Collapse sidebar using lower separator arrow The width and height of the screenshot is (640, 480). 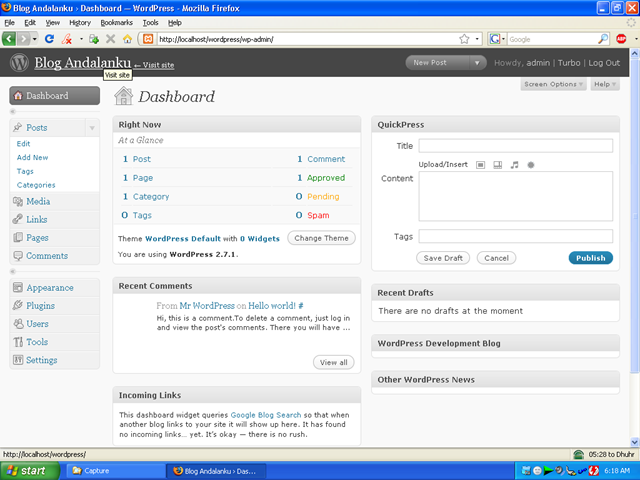click(x=13, y=271)
